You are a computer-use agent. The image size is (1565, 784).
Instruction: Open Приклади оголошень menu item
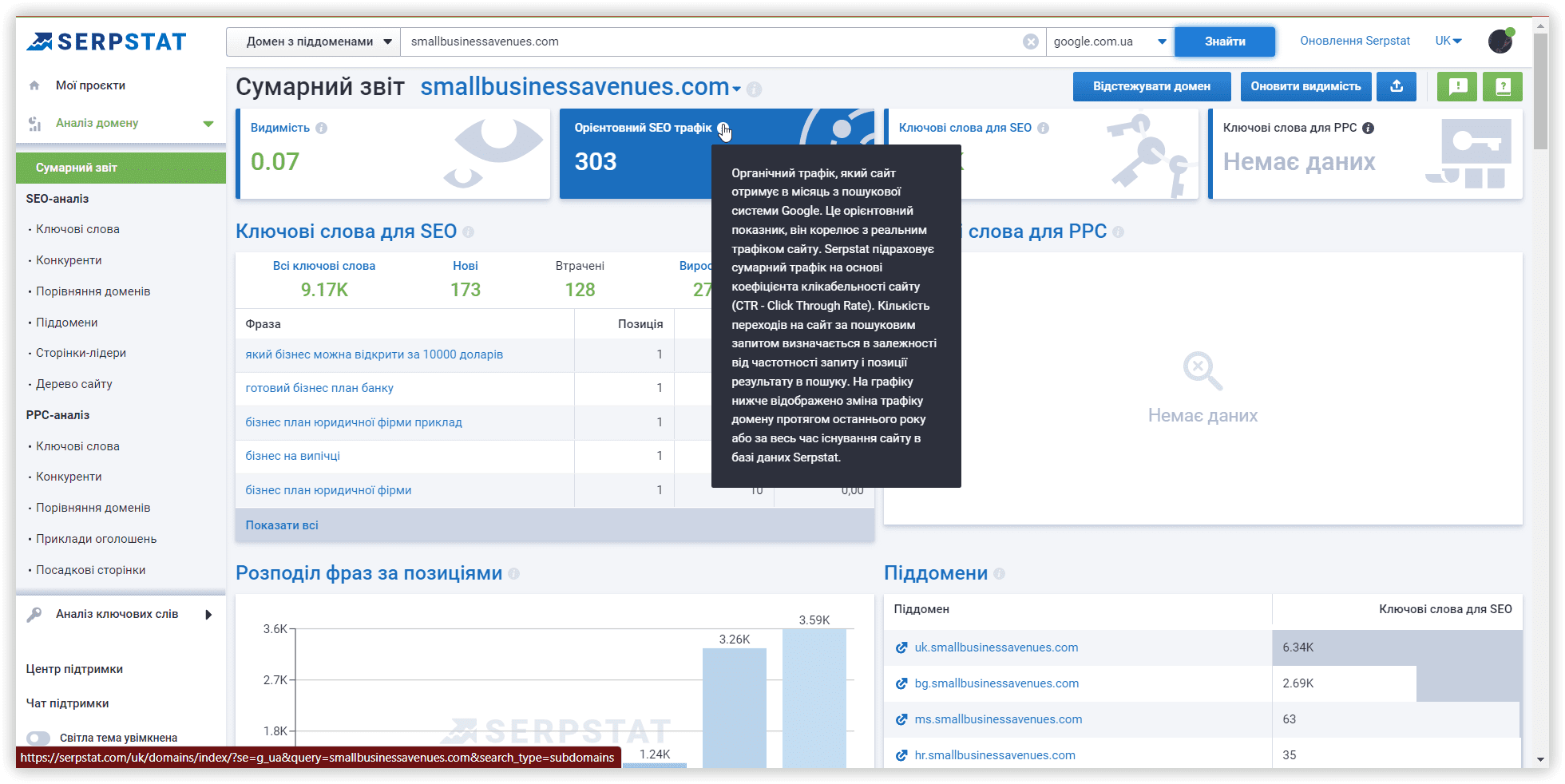click(x=96, y=539)
